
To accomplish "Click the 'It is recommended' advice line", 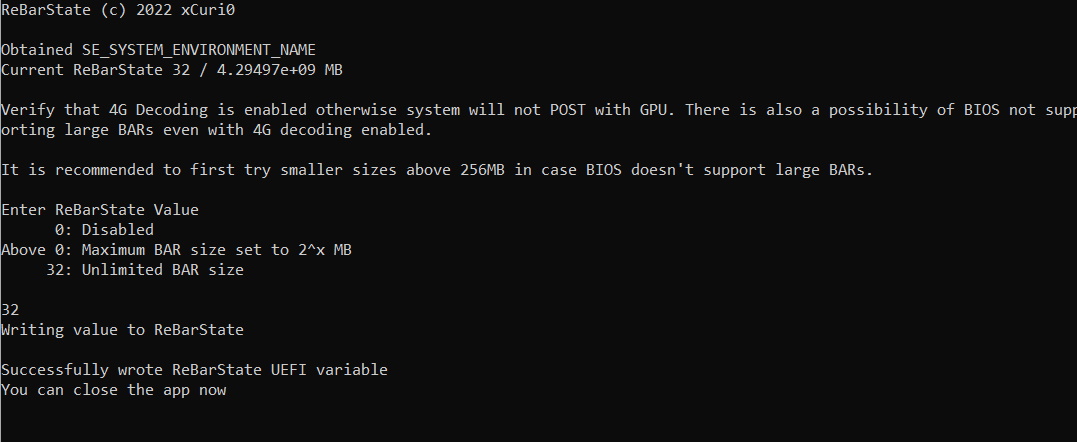I will (x=437, y=170).
